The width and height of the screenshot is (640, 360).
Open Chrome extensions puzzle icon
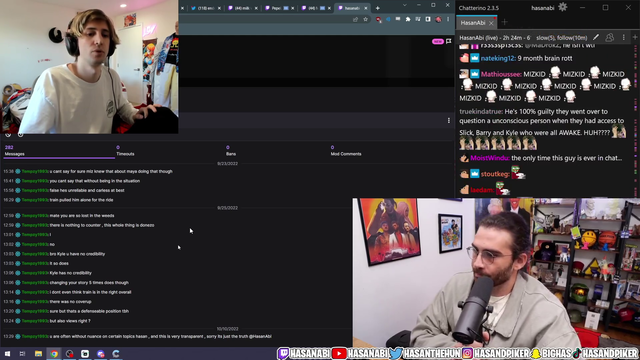click(408, 19)
